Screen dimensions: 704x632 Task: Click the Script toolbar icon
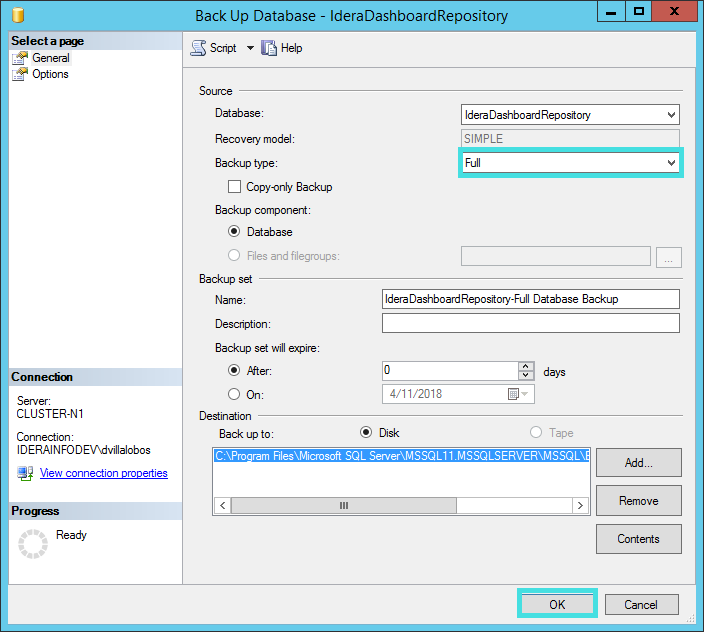tap(198, 48)
